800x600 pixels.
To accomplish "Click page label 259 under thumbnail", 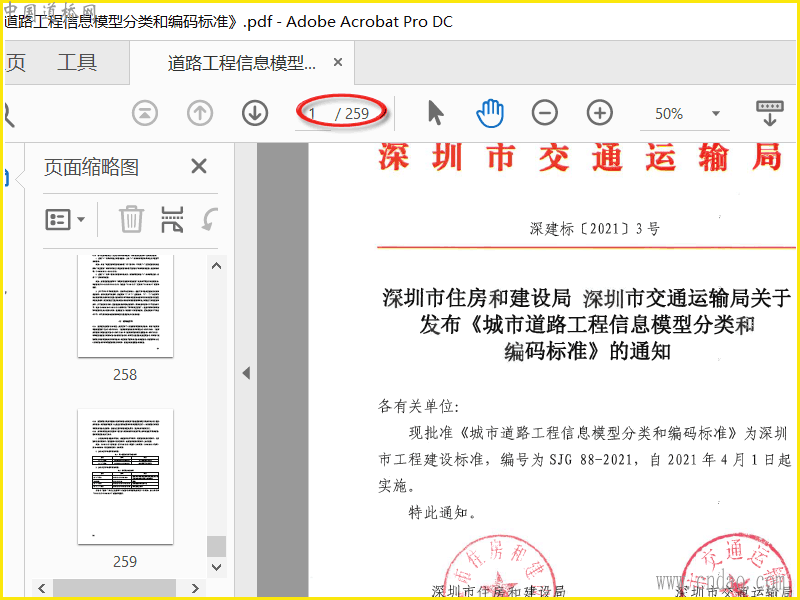I will (125, 562).
